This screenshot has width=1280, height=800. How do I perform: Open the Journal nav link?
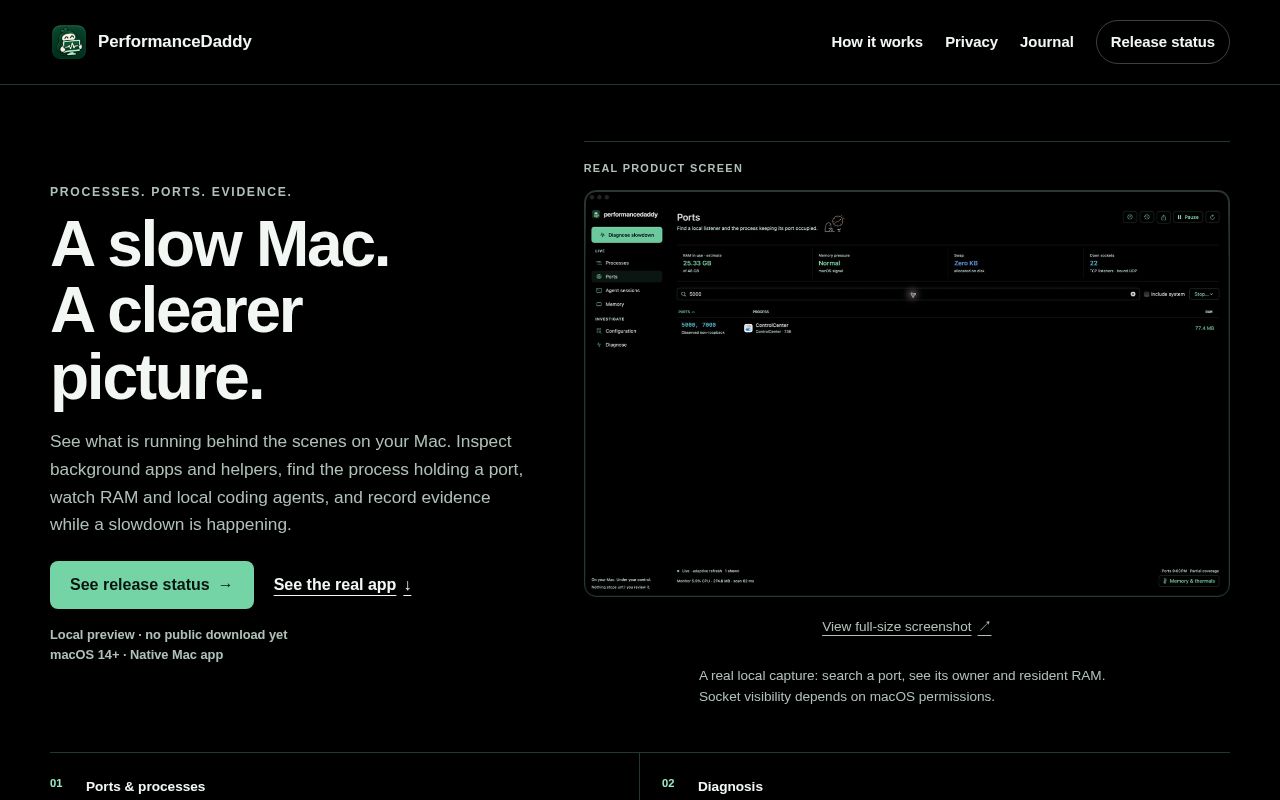click(x=1046, y=42)
